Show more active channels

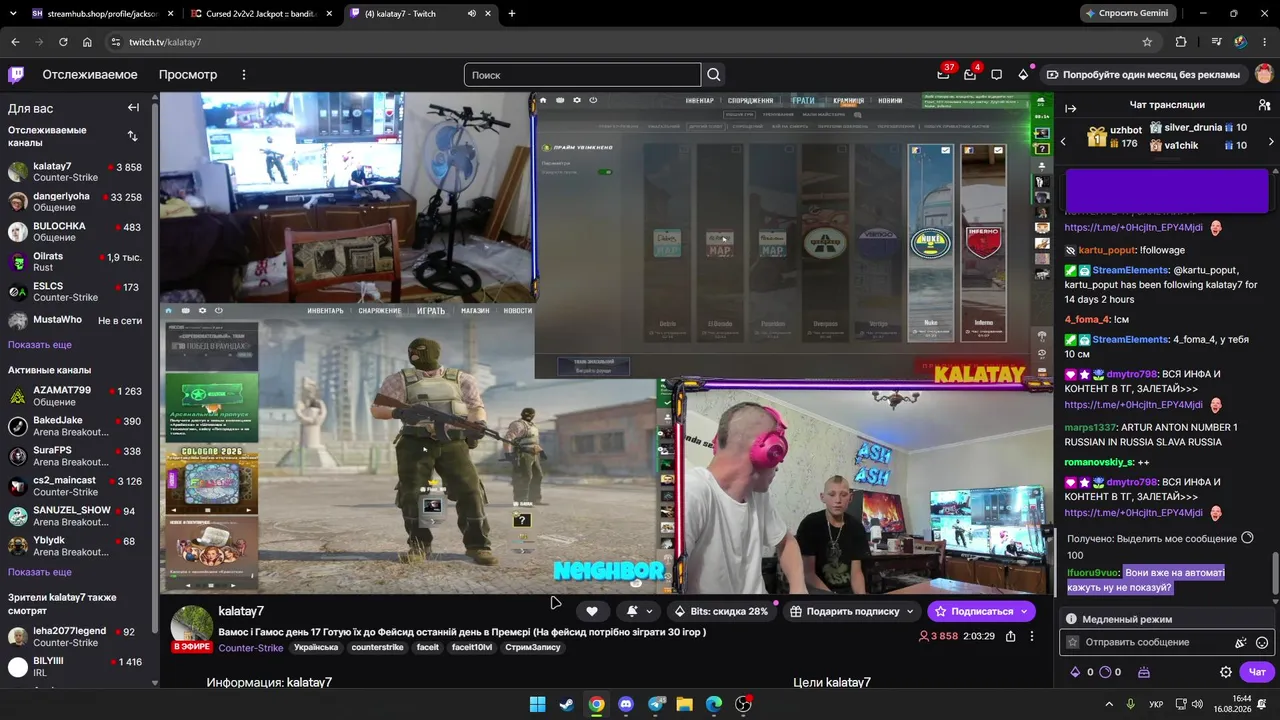(40, 572)
